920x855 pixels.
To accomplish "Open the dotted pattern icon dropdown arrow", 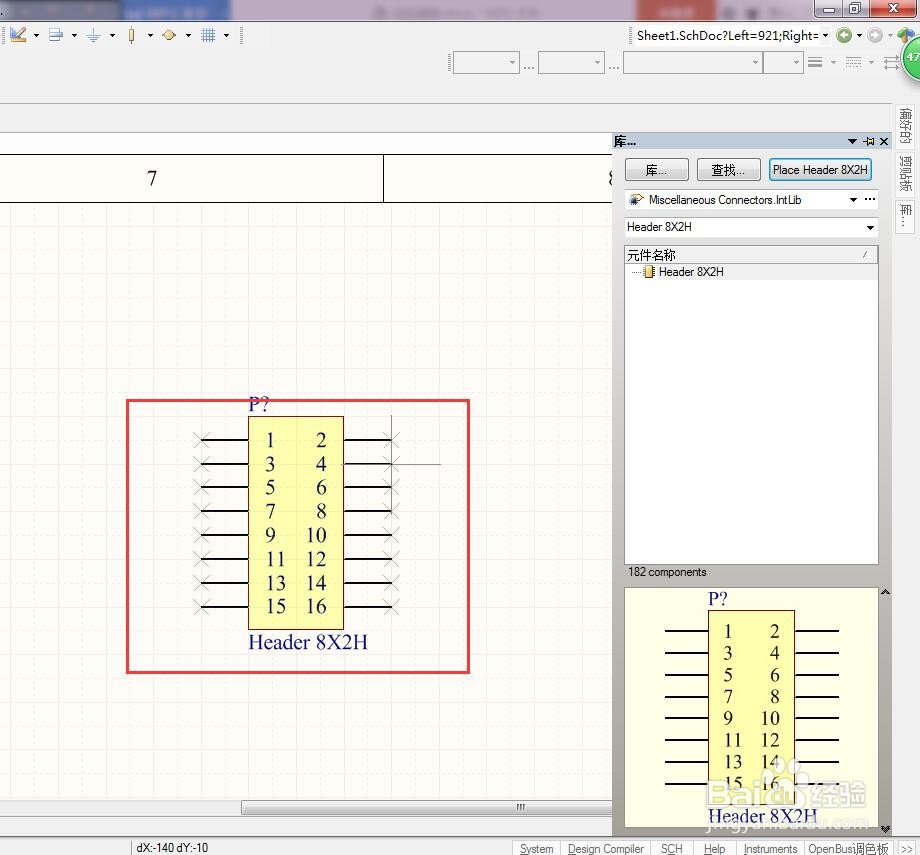I will click(871, 62).
